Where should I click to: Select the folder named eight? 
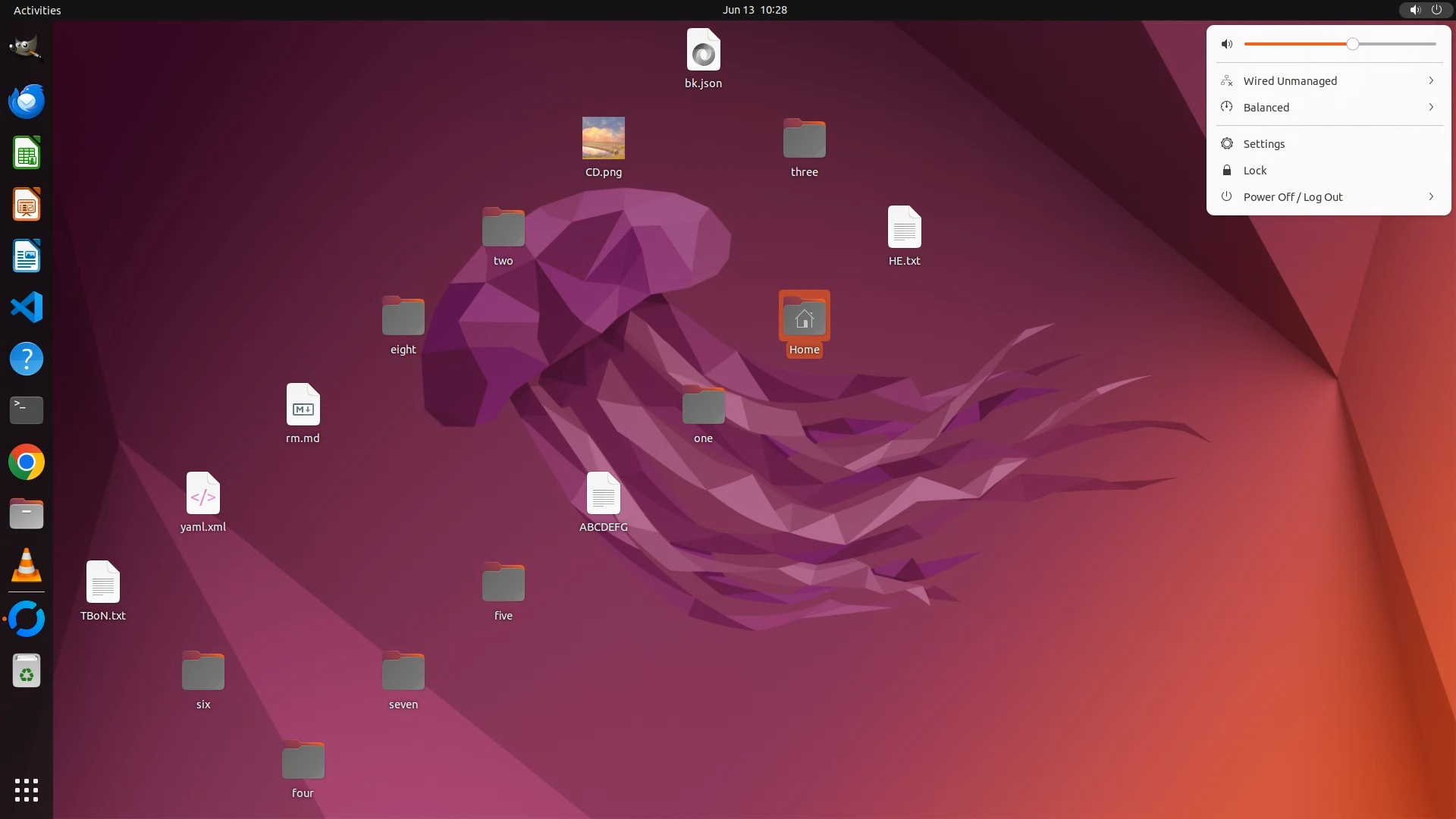coord(403,326)
